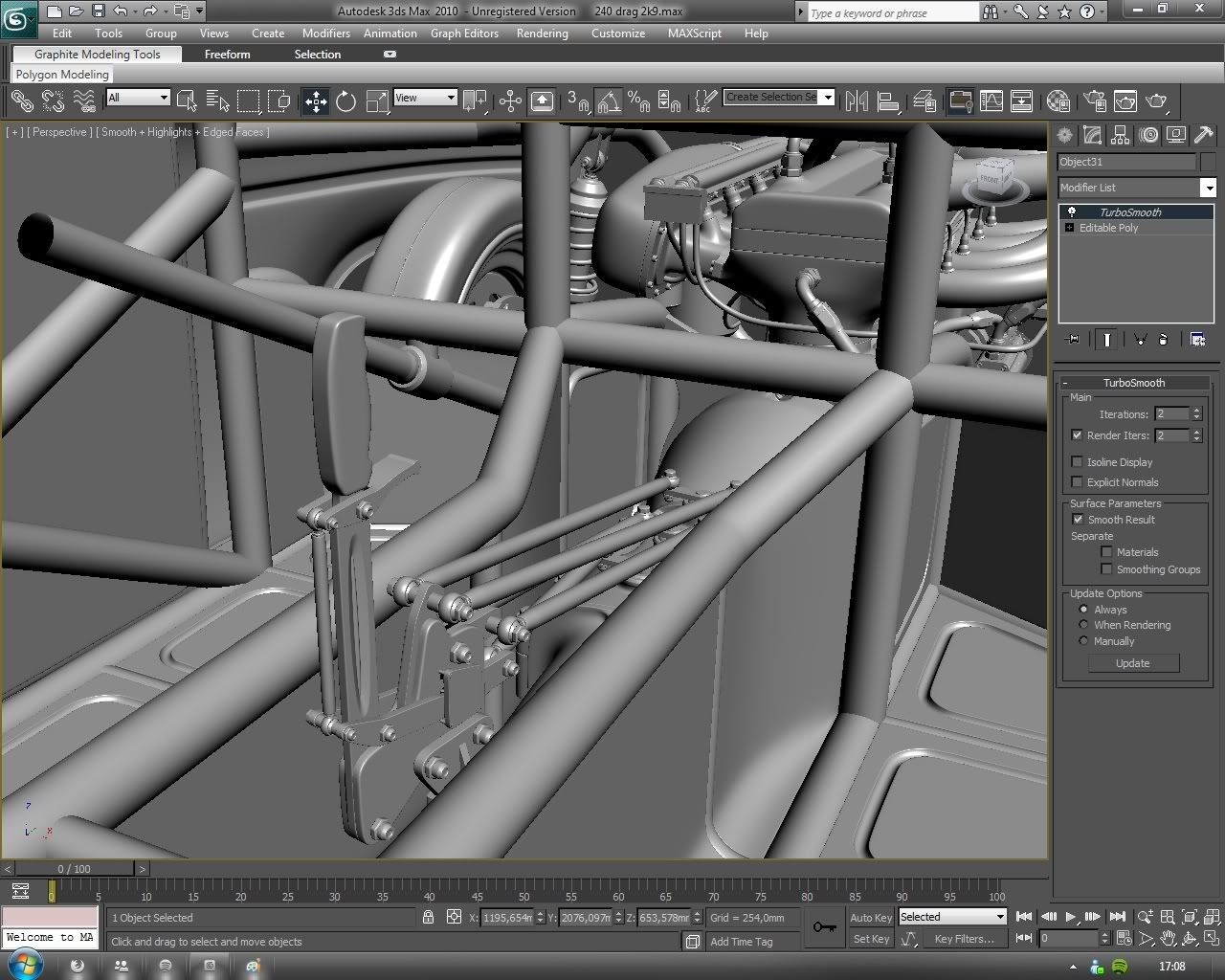The image size is (1225, 980).
Task: Click the object color swatch beside Object31
Action: (x=1208, y=163)
